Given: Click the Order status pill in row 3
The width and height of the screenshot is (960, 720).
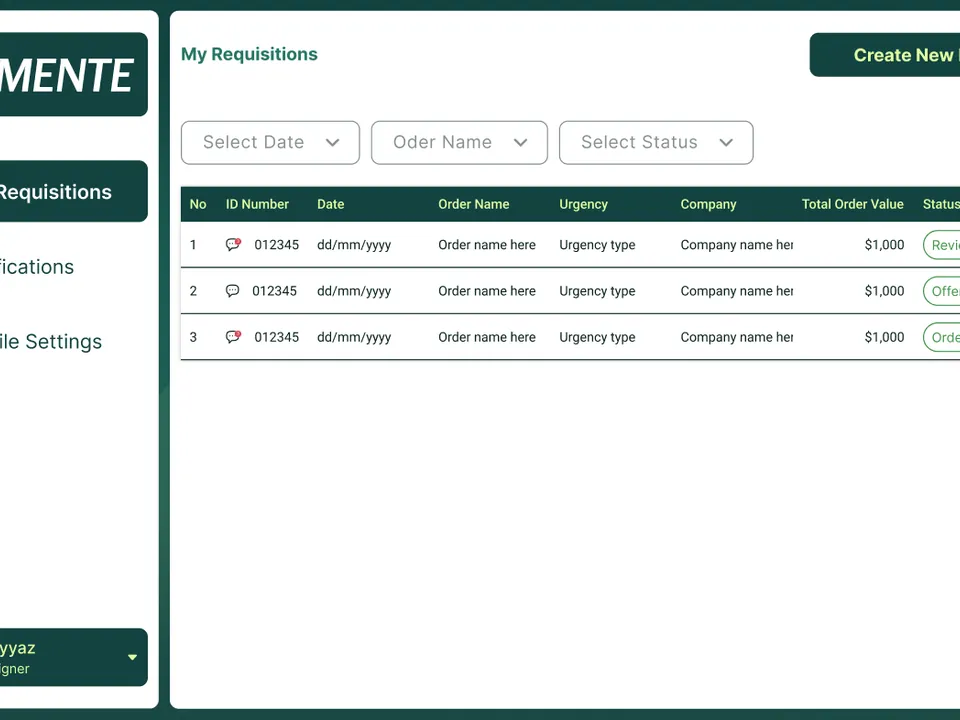Looking at the screenshot, I should pos(942,337).
